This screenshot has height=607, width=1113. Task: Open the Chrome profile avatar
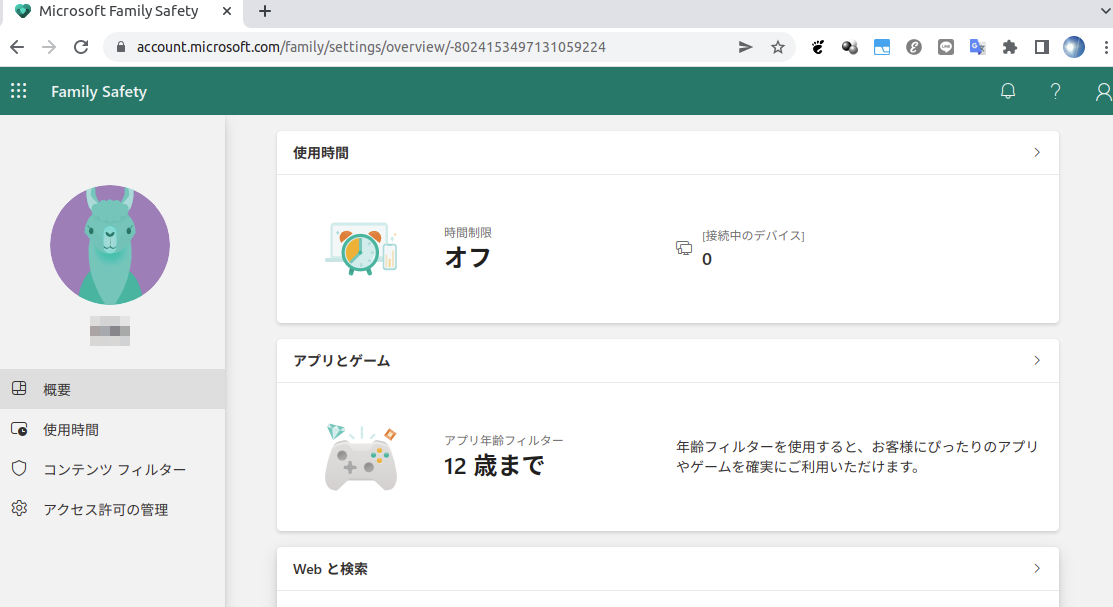1074,47
